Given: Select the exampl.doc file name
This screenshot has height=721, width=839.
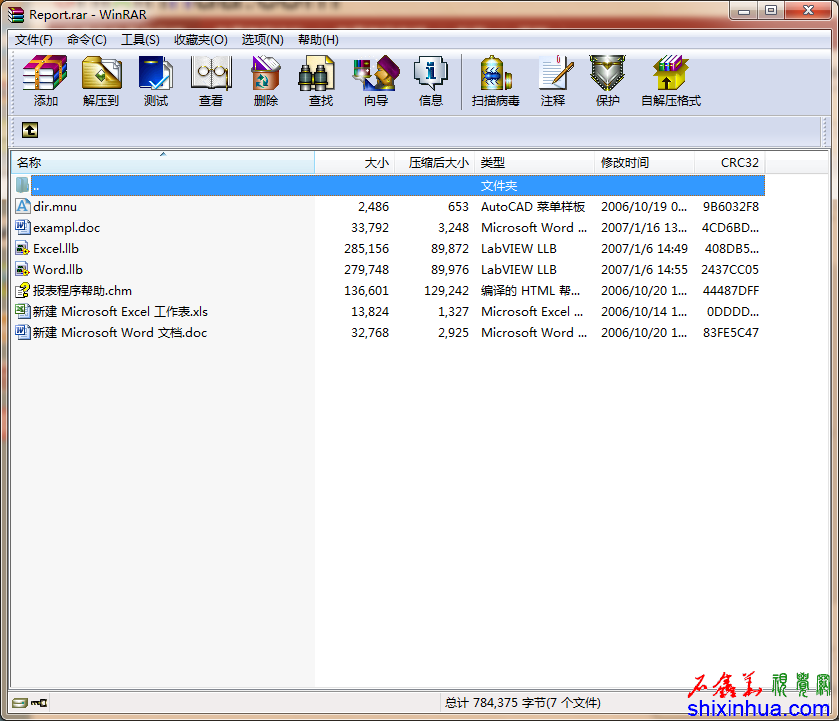Looking at the screenshot, I should (x=66, y=227).
